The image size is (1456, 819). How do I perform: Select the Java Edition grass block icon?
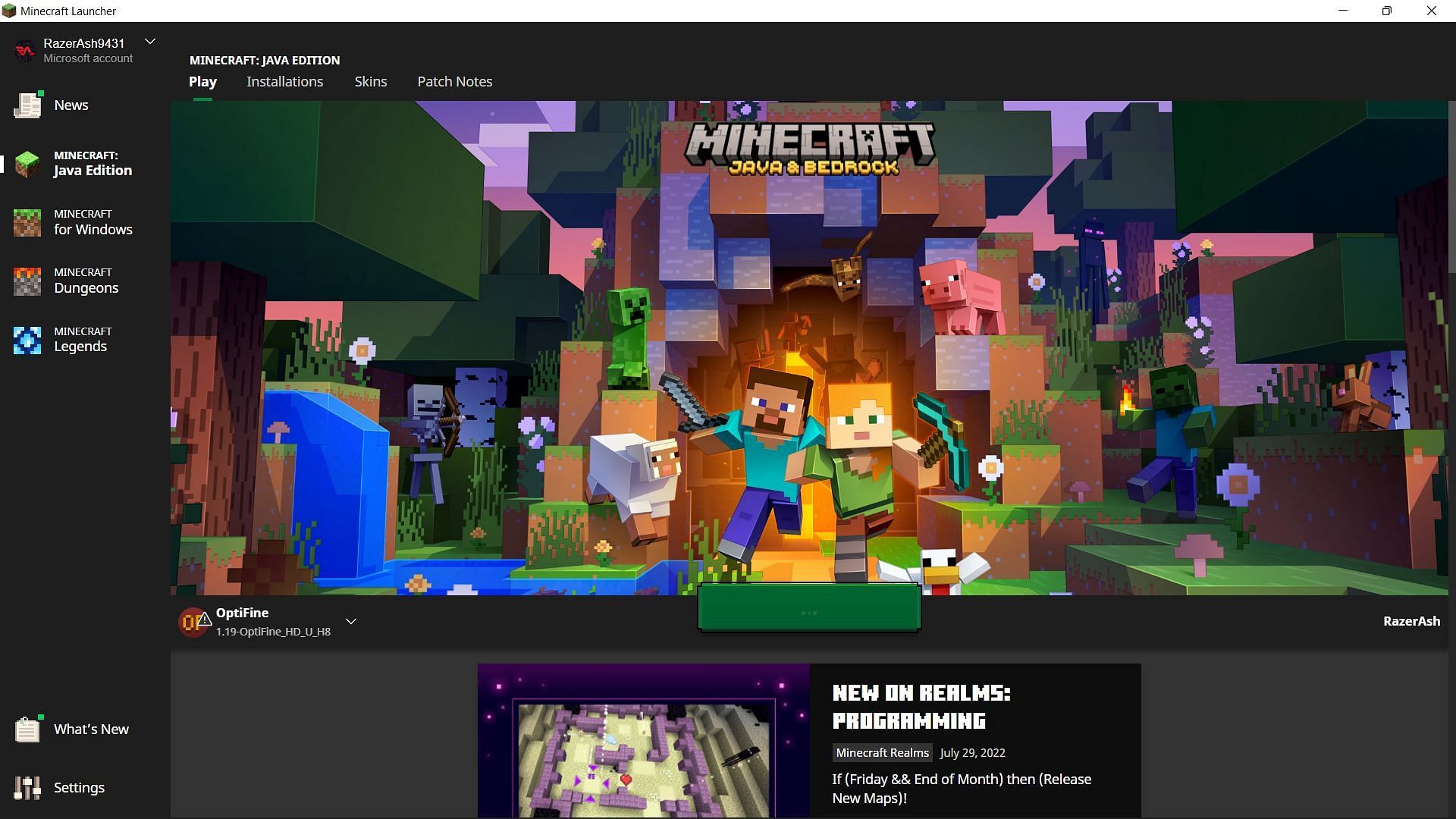click(28, 164)
